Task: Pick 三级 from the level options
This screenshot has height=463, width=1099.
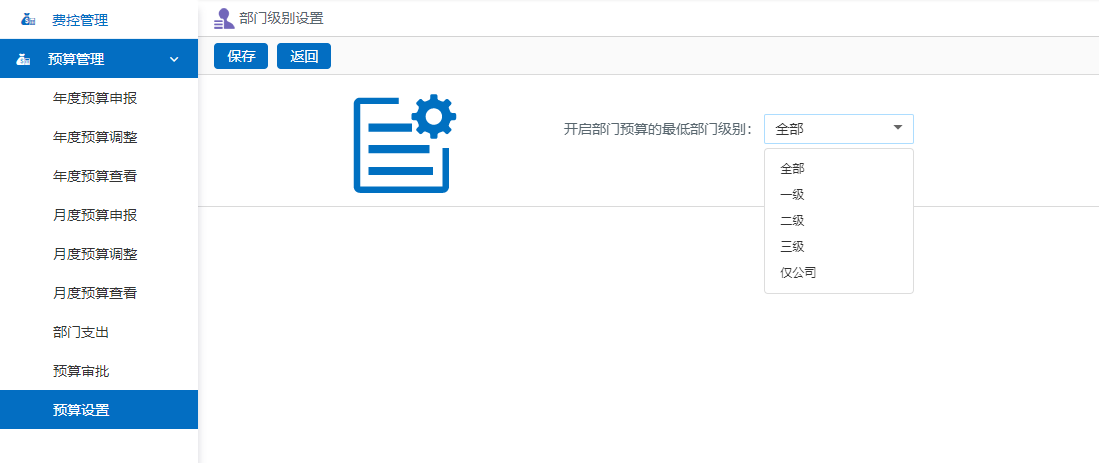Action: pyautogui.click(x=792, y=247)
